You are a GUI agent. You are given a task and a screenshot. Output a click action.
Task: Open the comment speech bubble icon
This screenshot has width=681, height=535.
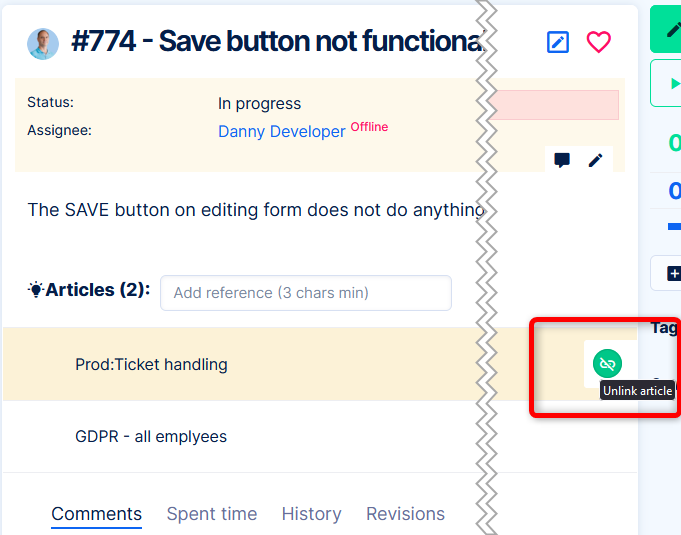tap(562, 160)
